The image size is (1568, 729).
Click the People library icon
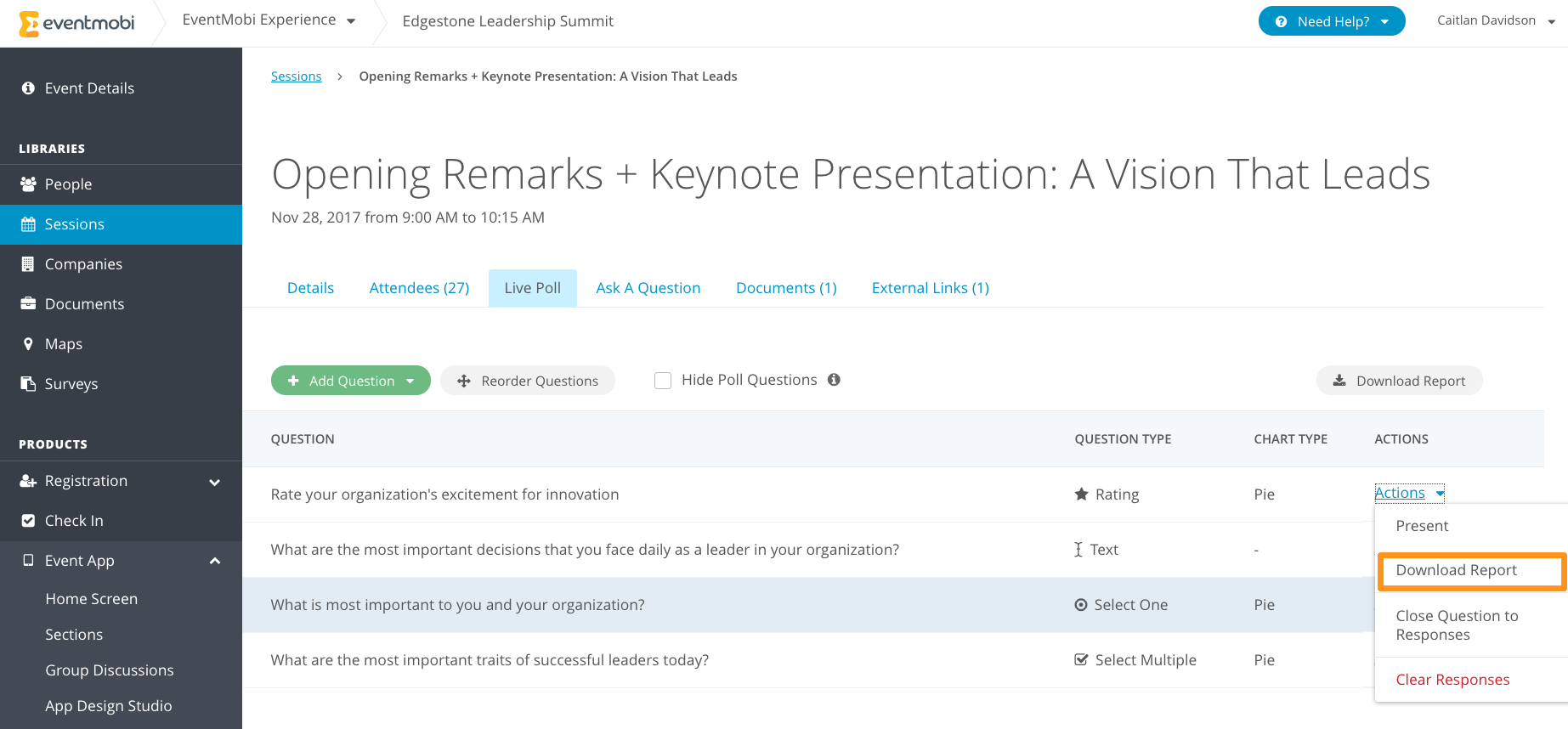coord(28,184)
